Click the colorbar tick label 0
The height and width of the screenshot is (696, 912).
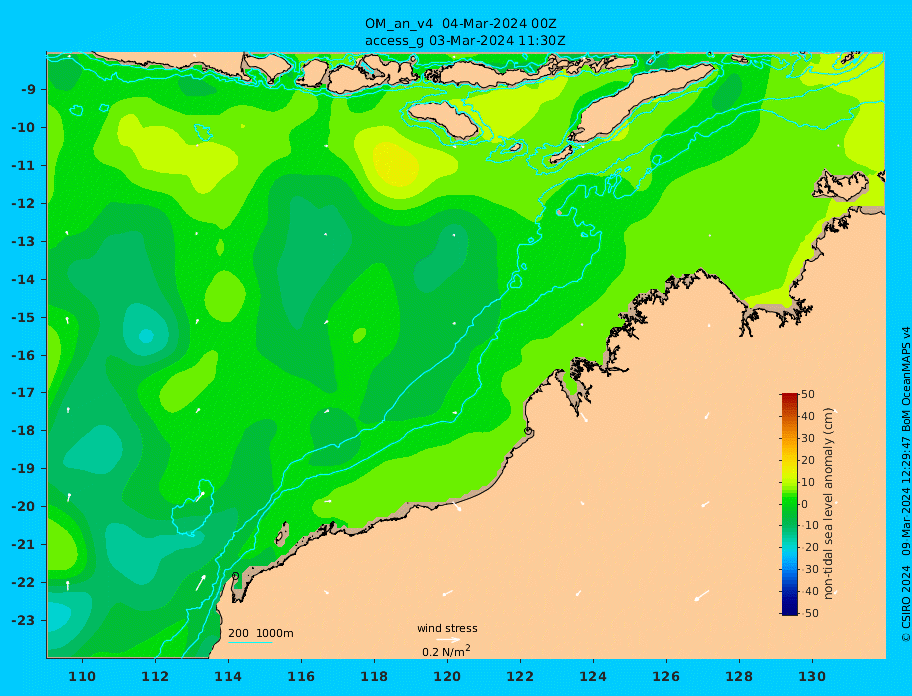coord(804,504)
